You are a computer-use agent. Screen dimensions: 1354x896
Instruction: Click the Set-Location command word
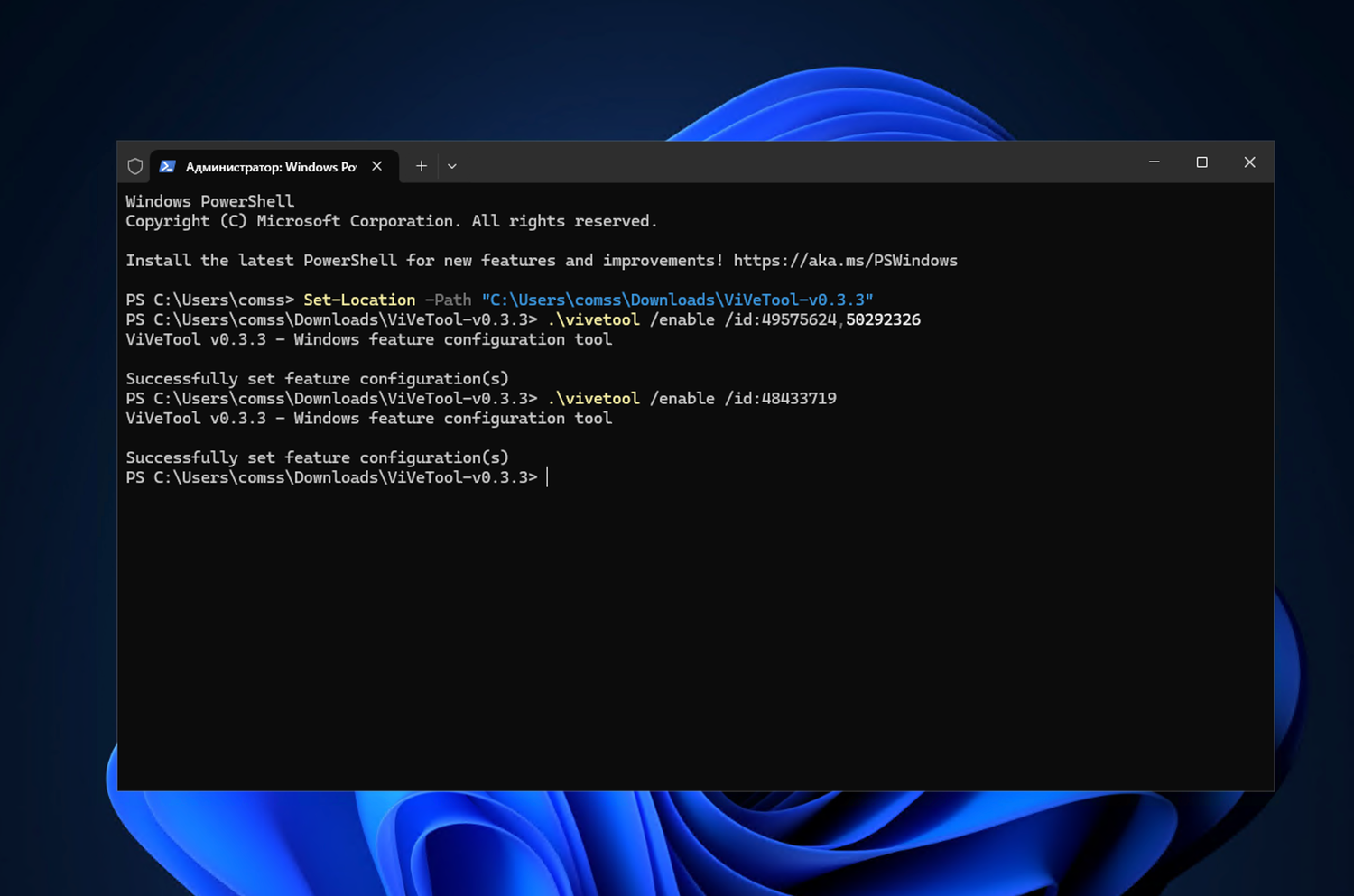pos(359,300)
